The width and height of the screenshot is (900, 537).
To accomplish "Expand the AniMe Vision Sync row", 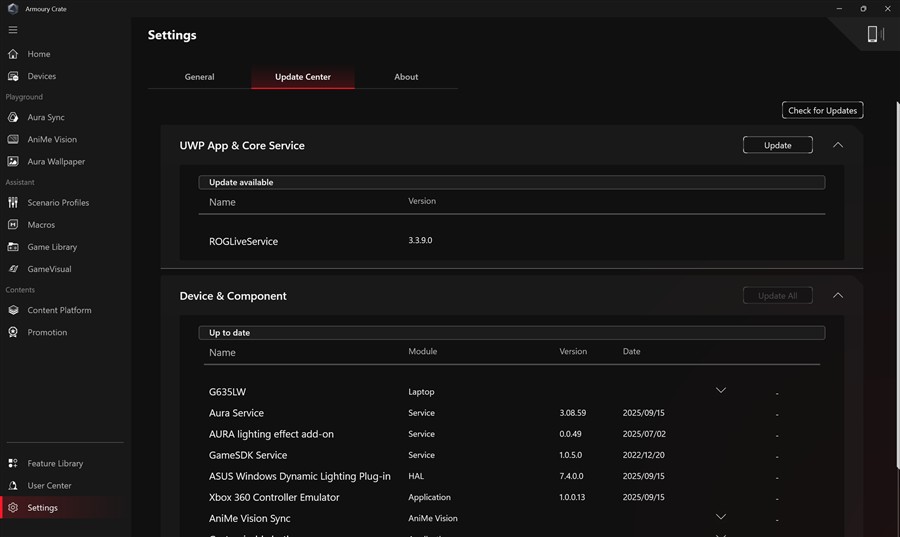I will (x=720, y=517).
